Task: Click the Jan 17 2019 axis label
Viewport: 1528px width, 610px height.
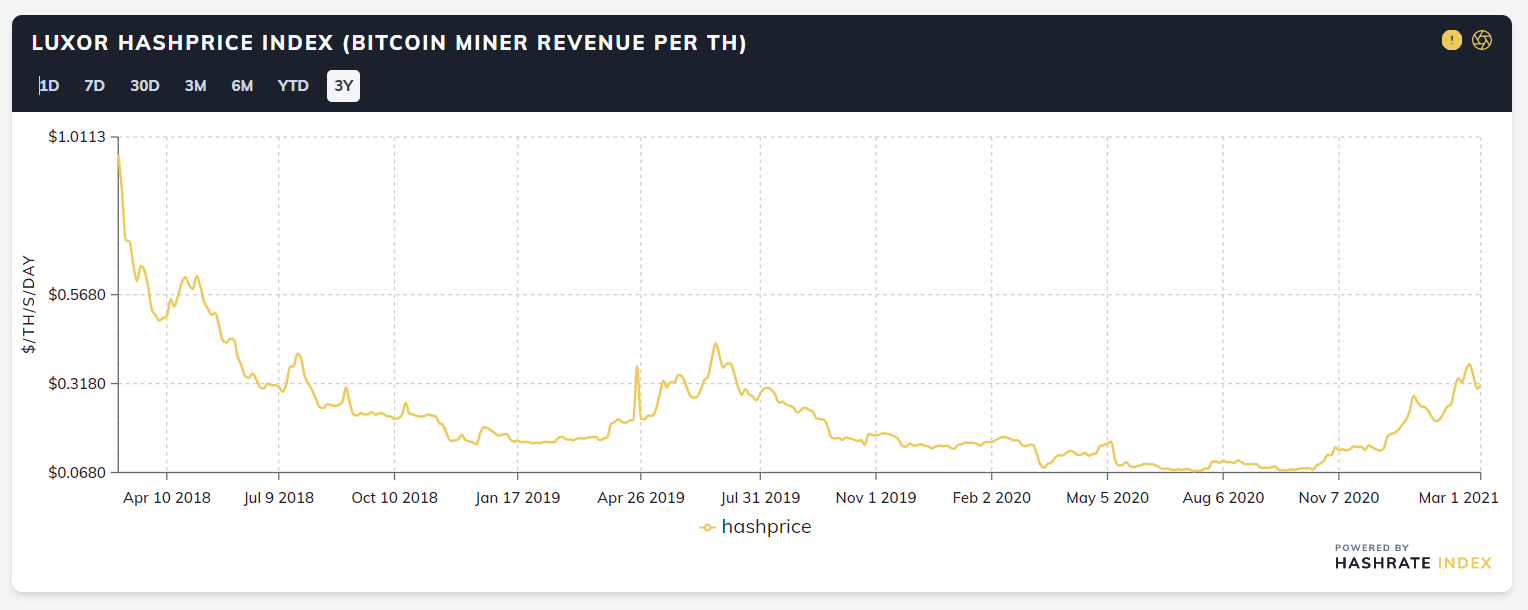Action: click(x=517, y=497)
